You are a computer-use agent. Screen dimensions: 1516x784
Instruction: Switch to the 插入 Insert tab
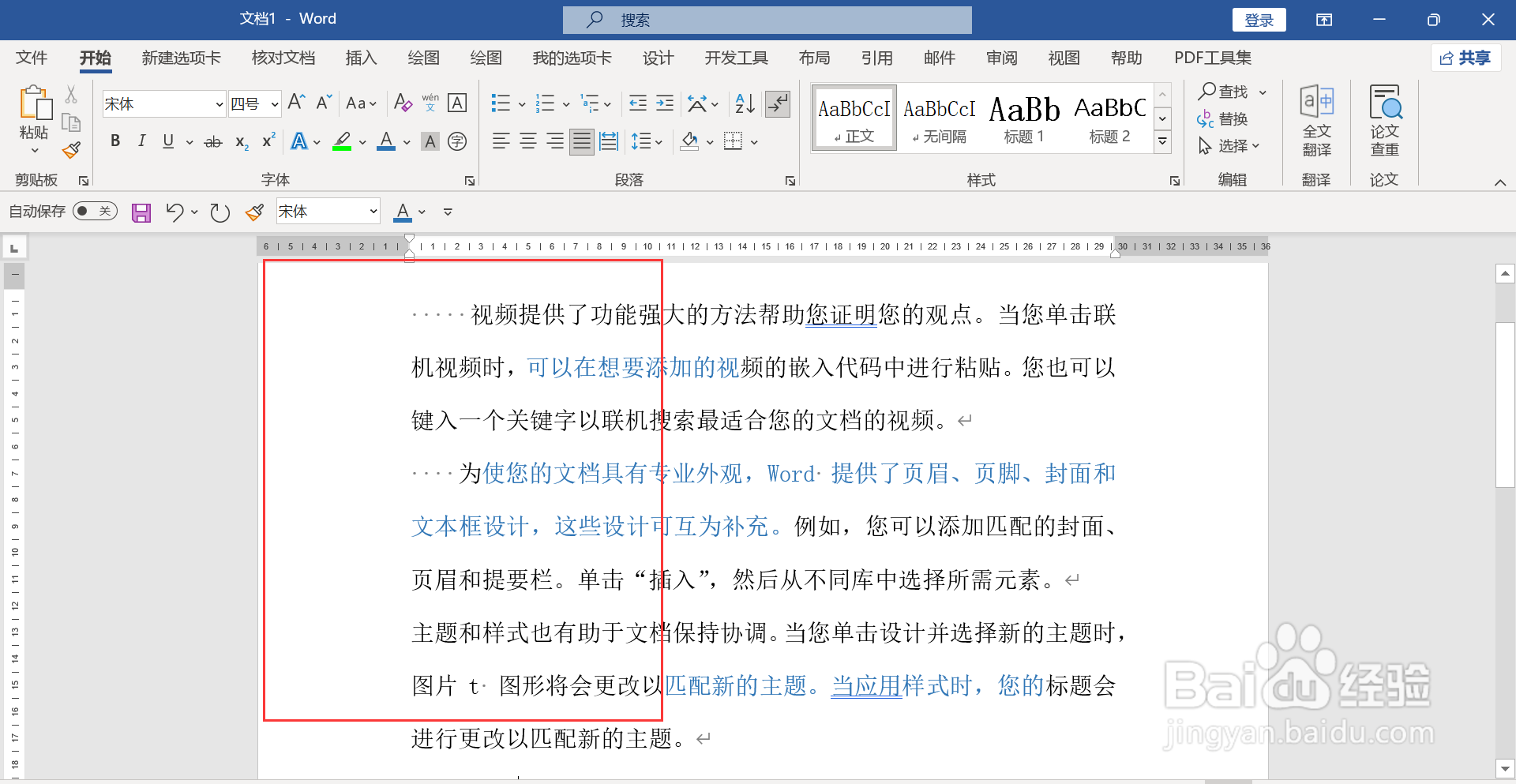pyautogui.click(x=361, y=58)
